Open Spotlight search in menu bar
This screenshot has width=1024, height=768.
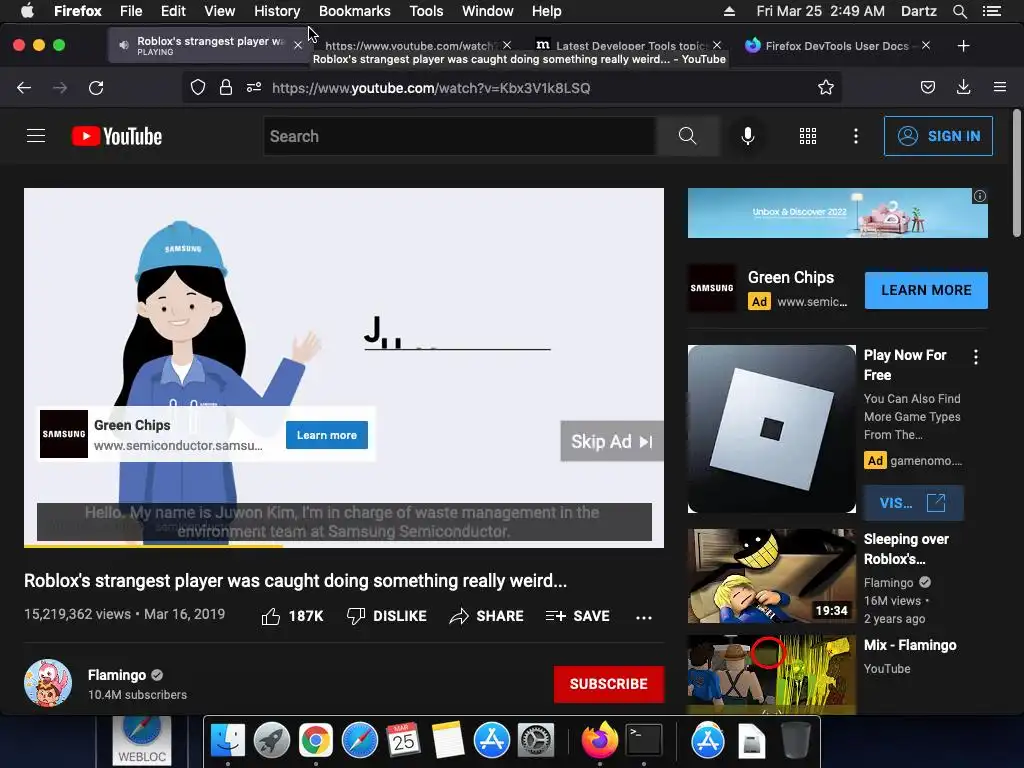[x=959, y=11]
